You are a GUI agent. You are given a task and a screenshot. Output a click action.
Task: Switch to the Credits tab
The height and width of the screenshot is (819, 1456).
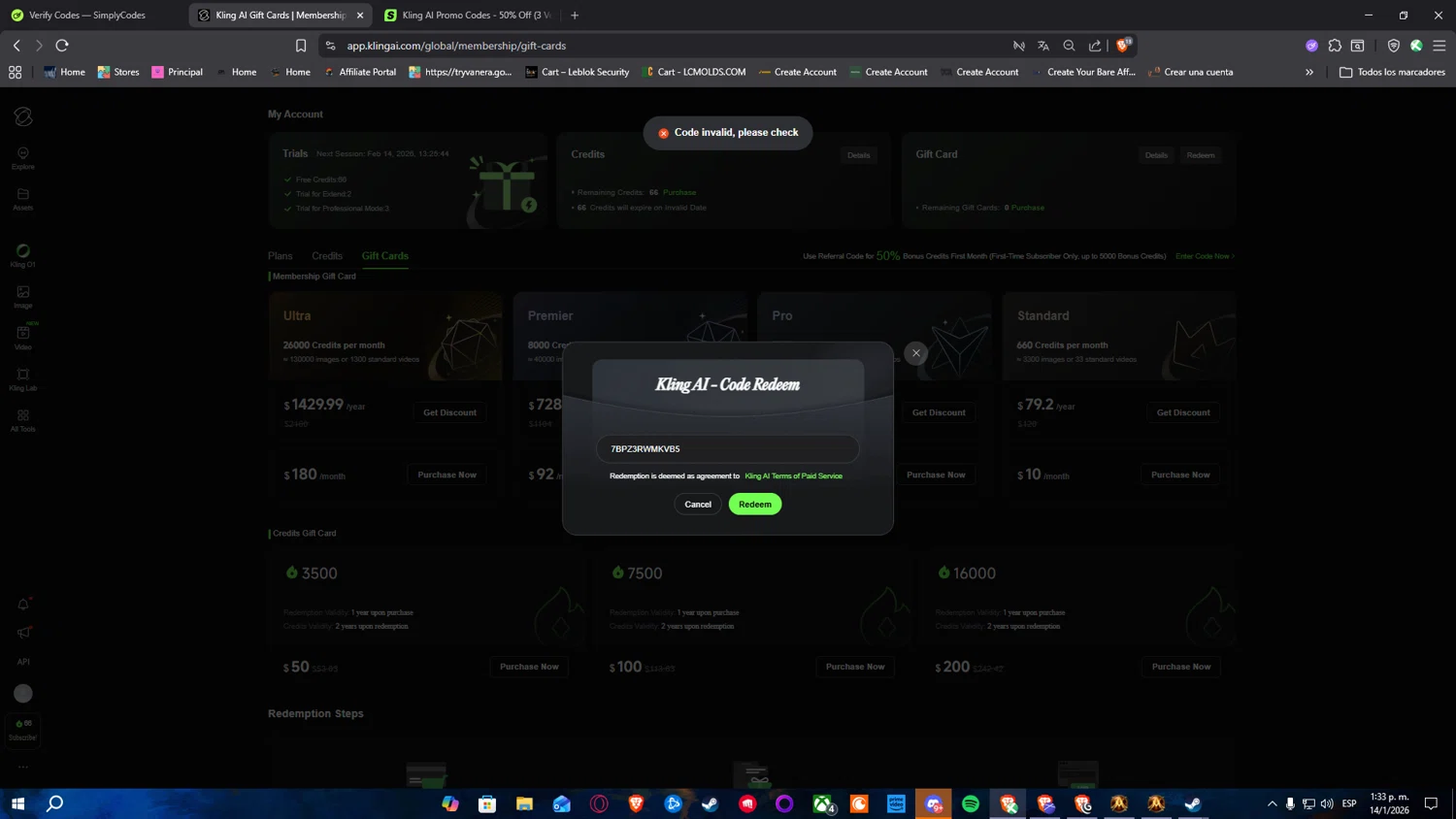[x=327, y=256]
